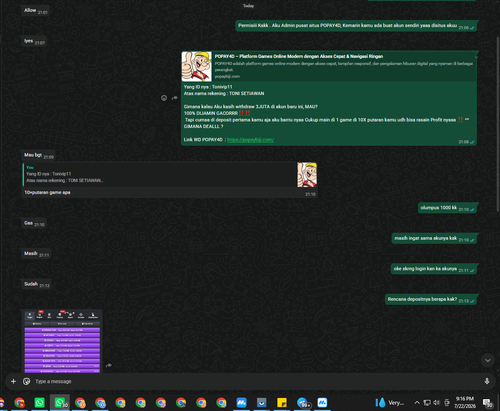Open the attach plus menu

click(13, 381)
